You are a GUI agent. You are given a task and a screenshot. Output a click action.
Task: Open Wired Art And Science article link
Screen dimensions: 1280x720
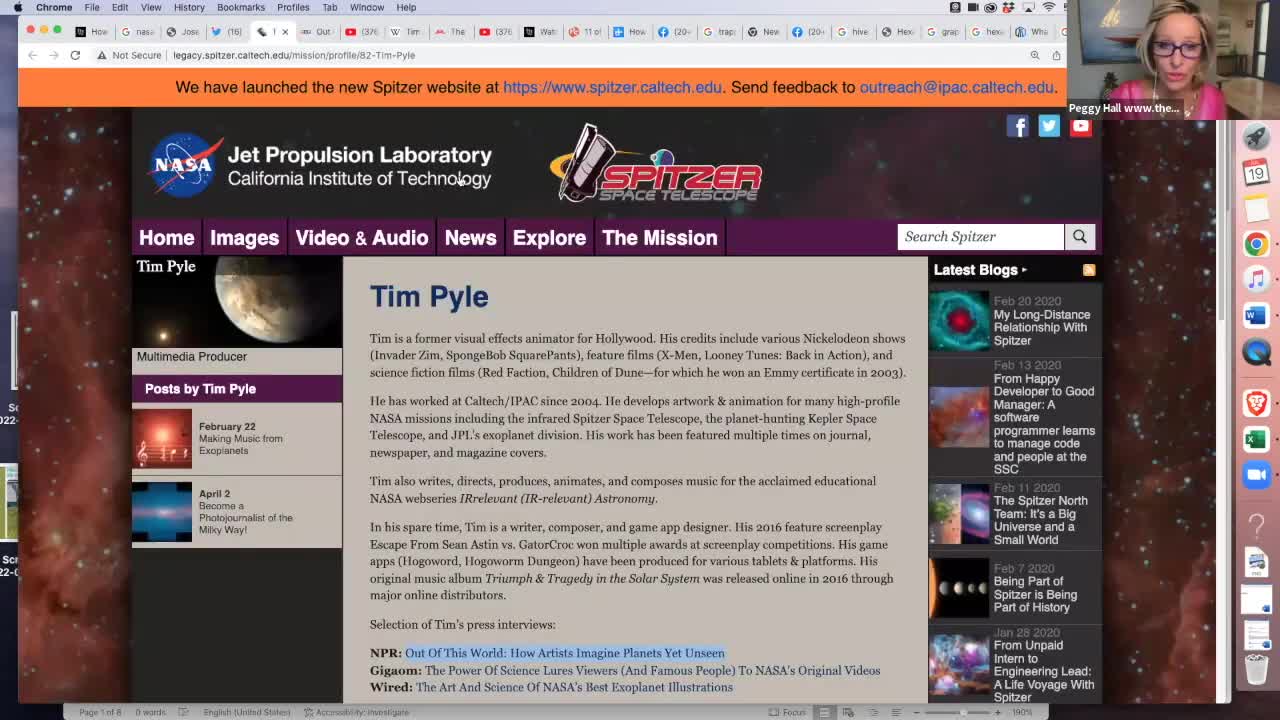coord(574,687)
